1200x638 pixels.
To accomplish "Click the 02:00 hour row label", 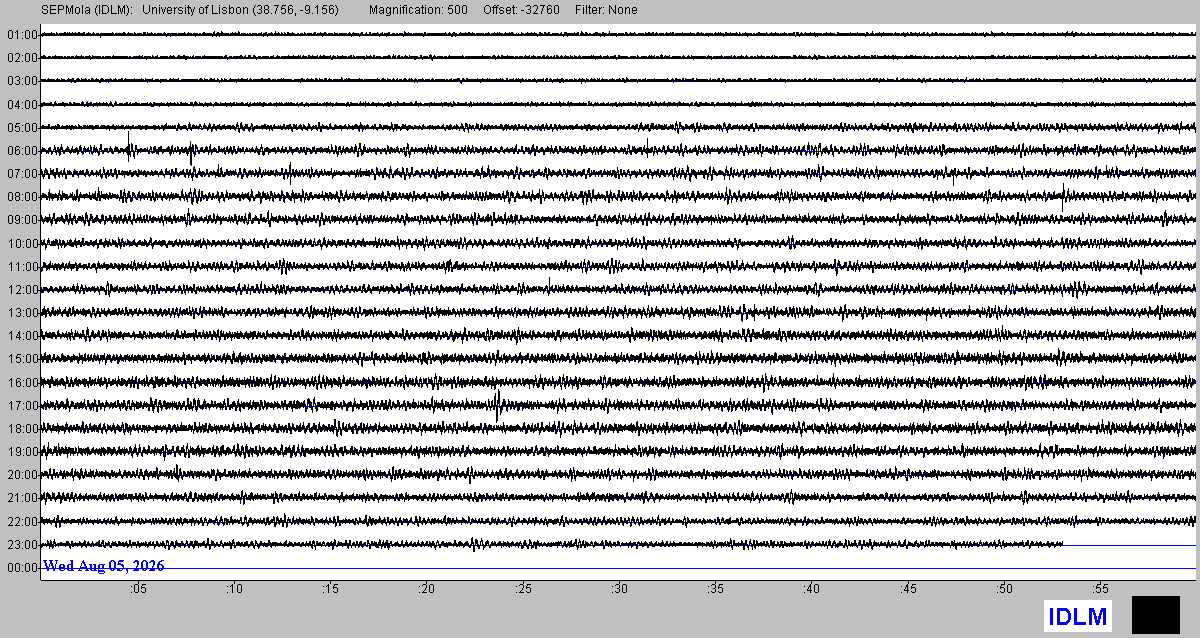I will 22,58.
